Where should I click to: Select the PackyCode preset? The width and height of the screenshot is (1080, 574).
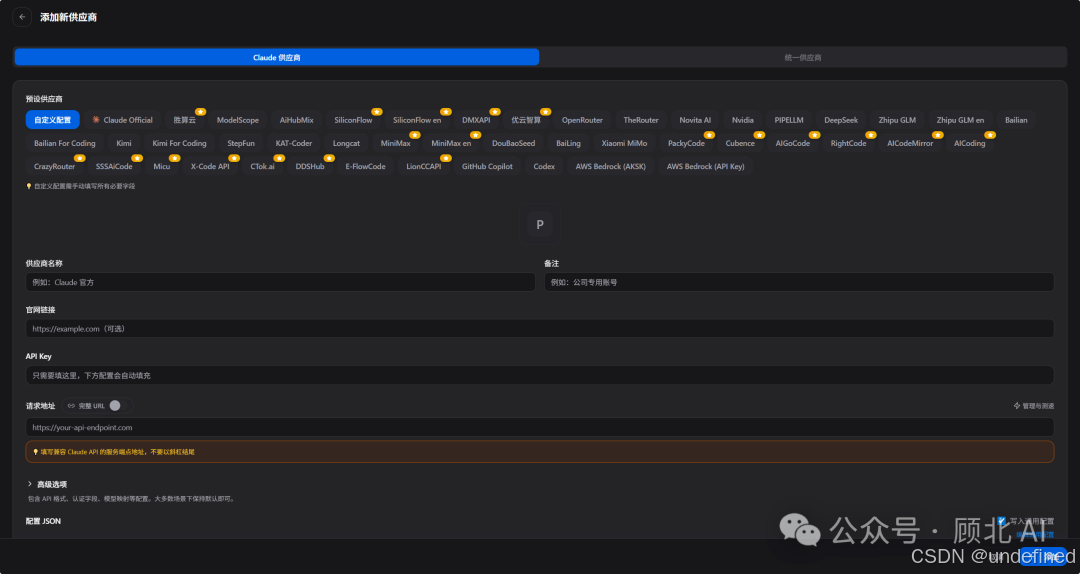coord(686,143)
